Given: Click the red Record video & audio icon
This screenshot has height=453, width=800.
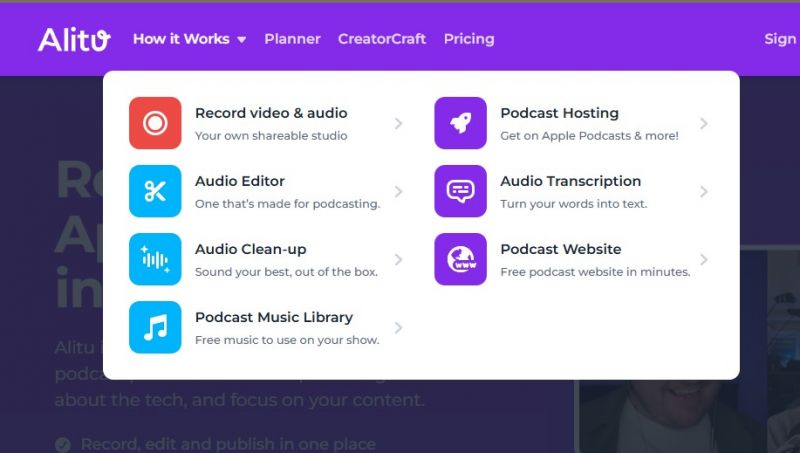Looking at the screenshot, I should point(155,123).
